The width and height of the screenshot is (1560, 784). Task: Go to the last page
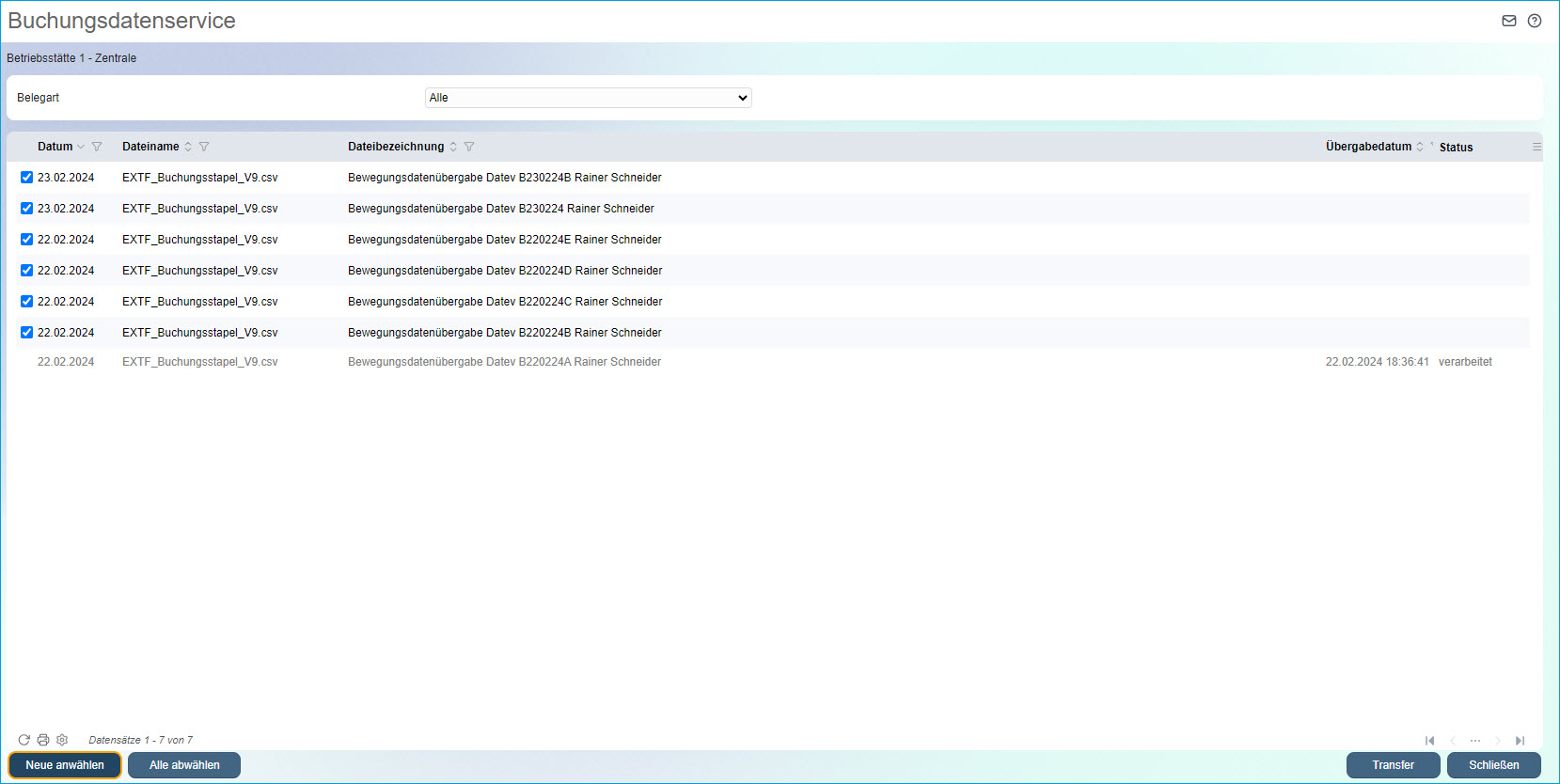1521,741
